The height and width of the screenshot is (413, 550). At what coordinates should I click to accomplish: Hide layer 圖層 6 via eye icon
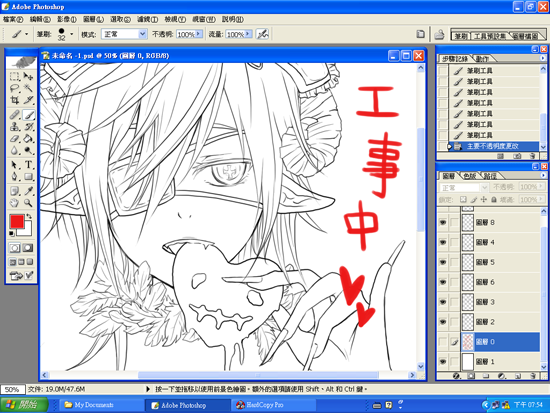[x=443, y=282]
